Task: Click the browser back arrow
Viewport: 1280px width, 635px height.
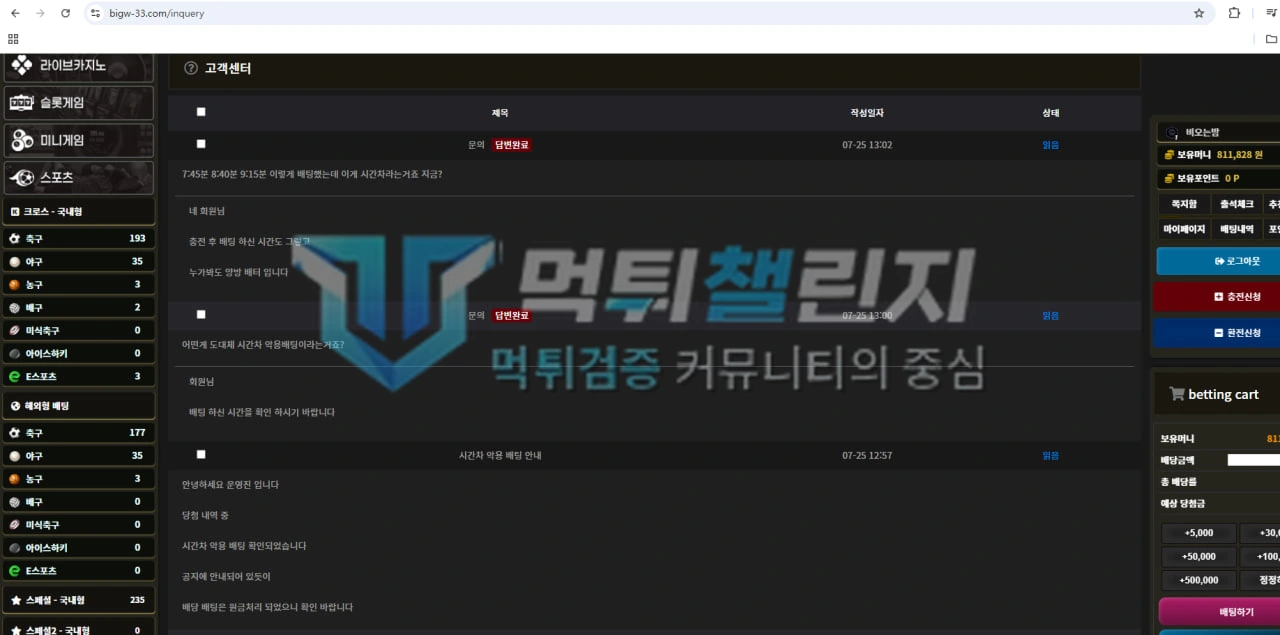Action: pyautogui.click(x=15, y=13)
